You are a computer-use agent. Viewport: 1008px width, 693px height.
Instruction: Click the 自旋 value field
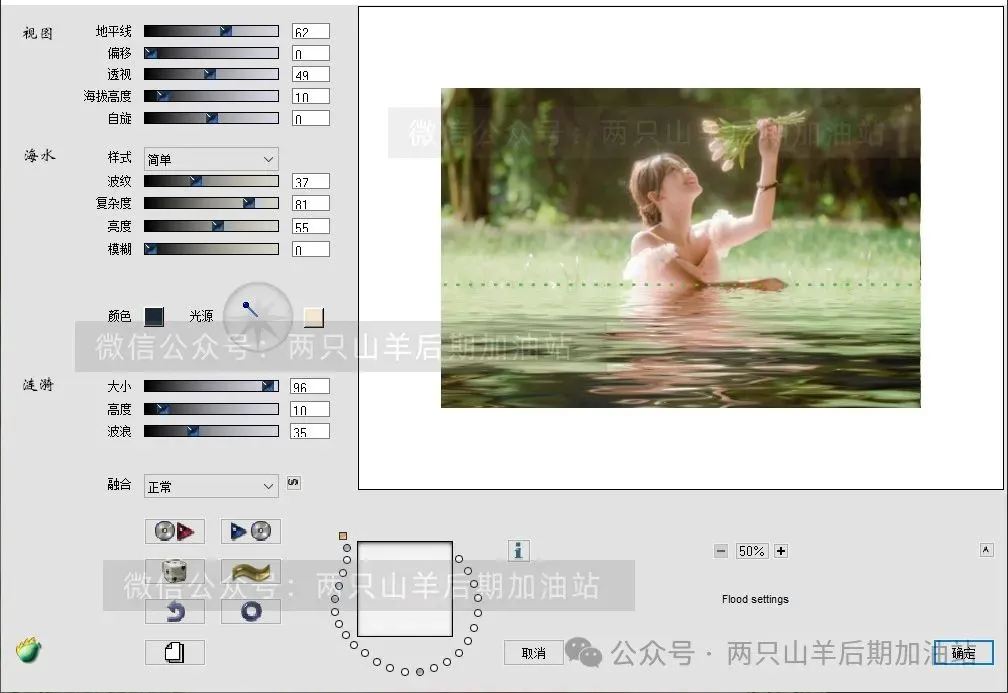311,118
